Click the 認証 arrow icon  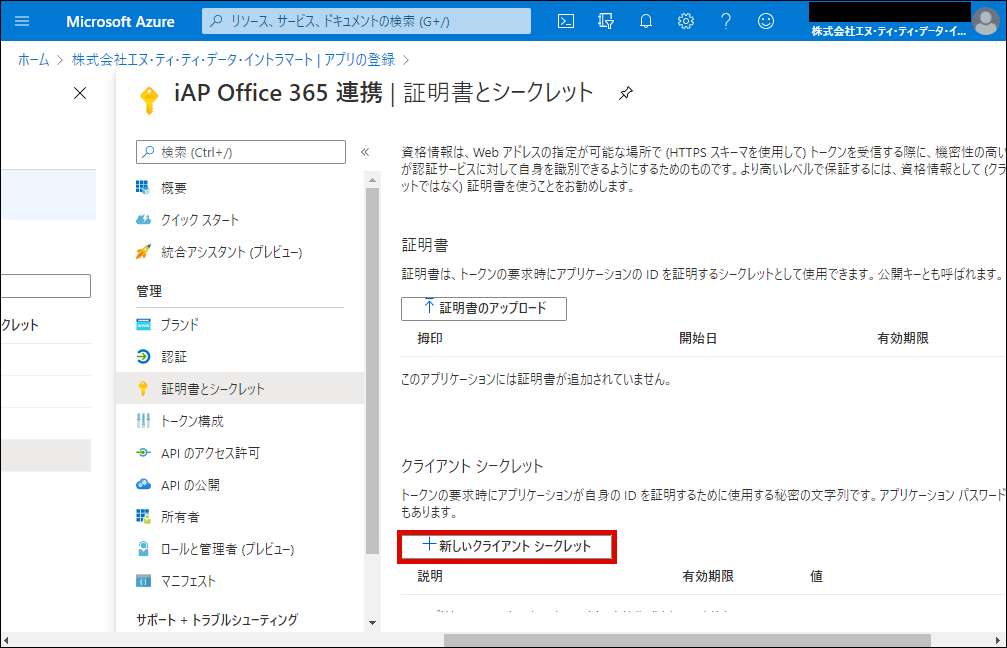[143, 356]
